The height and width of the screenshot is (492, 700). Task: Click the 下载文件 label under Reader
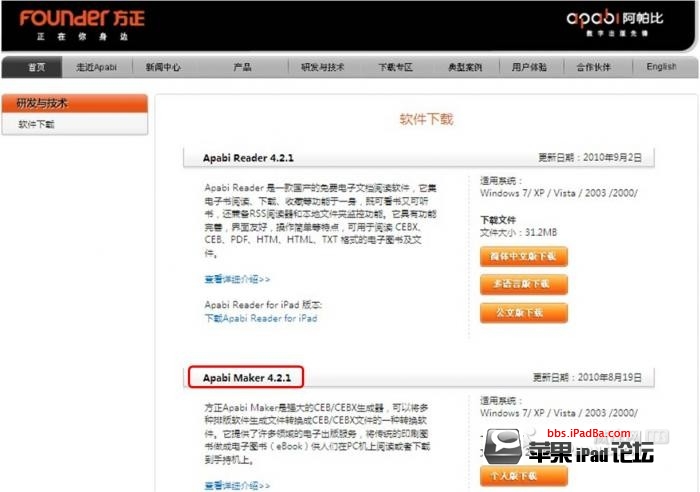(x=498, y=220)
